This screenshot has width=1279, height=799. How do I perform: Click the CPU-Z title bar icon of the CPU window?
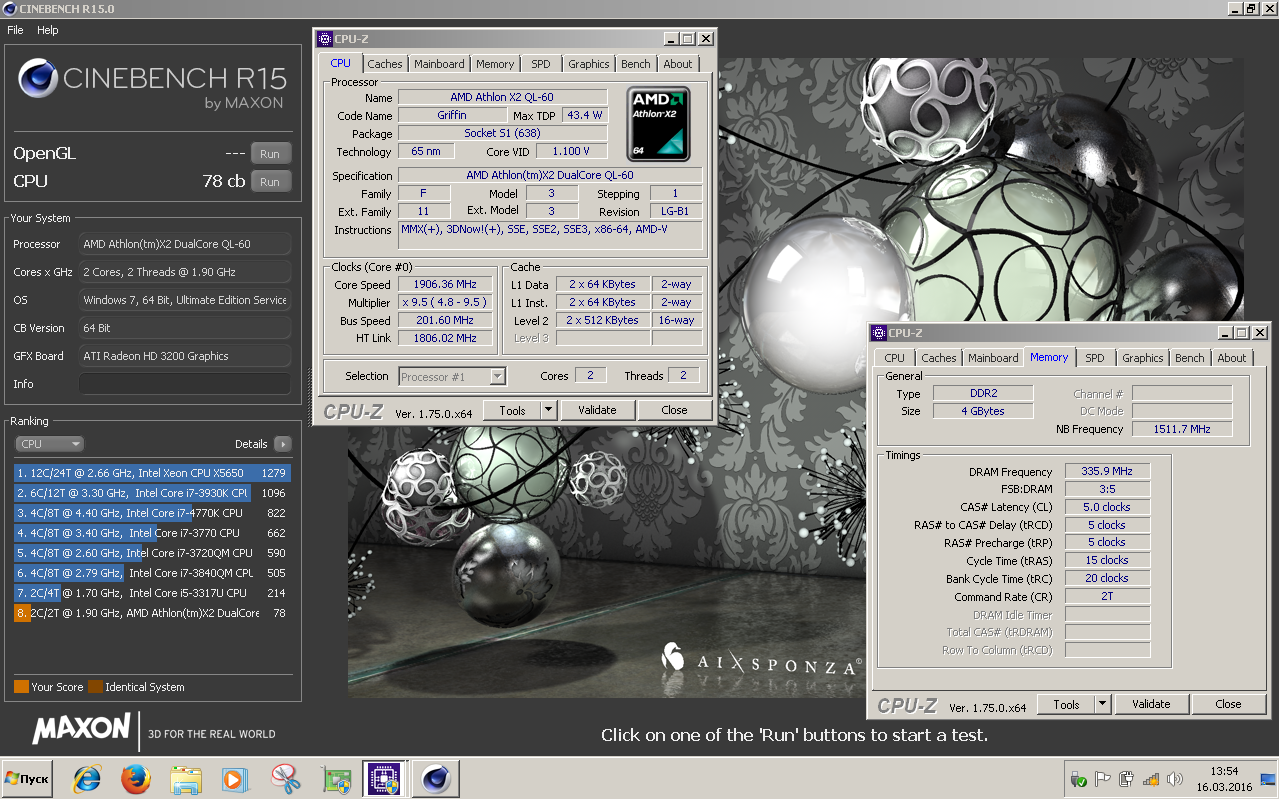(x=324, y=39)
